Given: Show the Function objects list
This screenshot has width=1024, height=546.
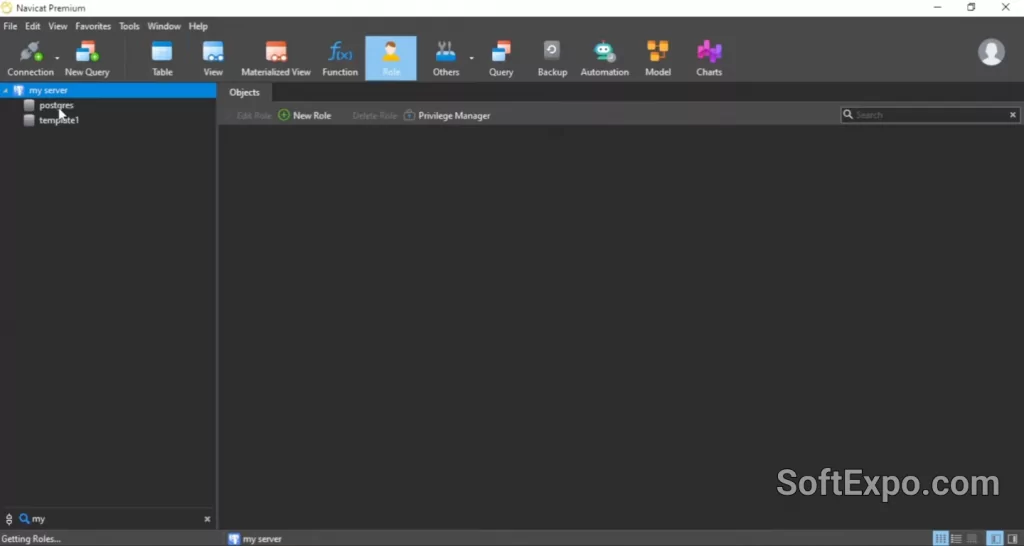Looking at the screenshot, I should coord(340,59).
